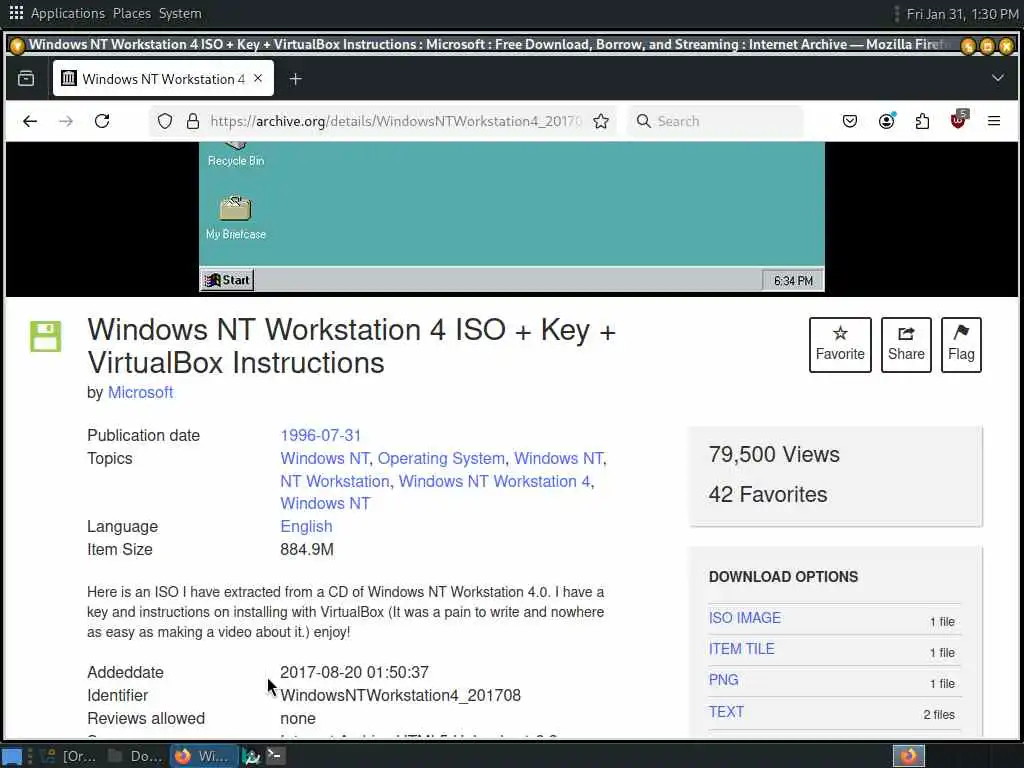The image size is (1024, 768).
Task: Click the Start button in preview screenshot
Action: [x=227, y=280]
